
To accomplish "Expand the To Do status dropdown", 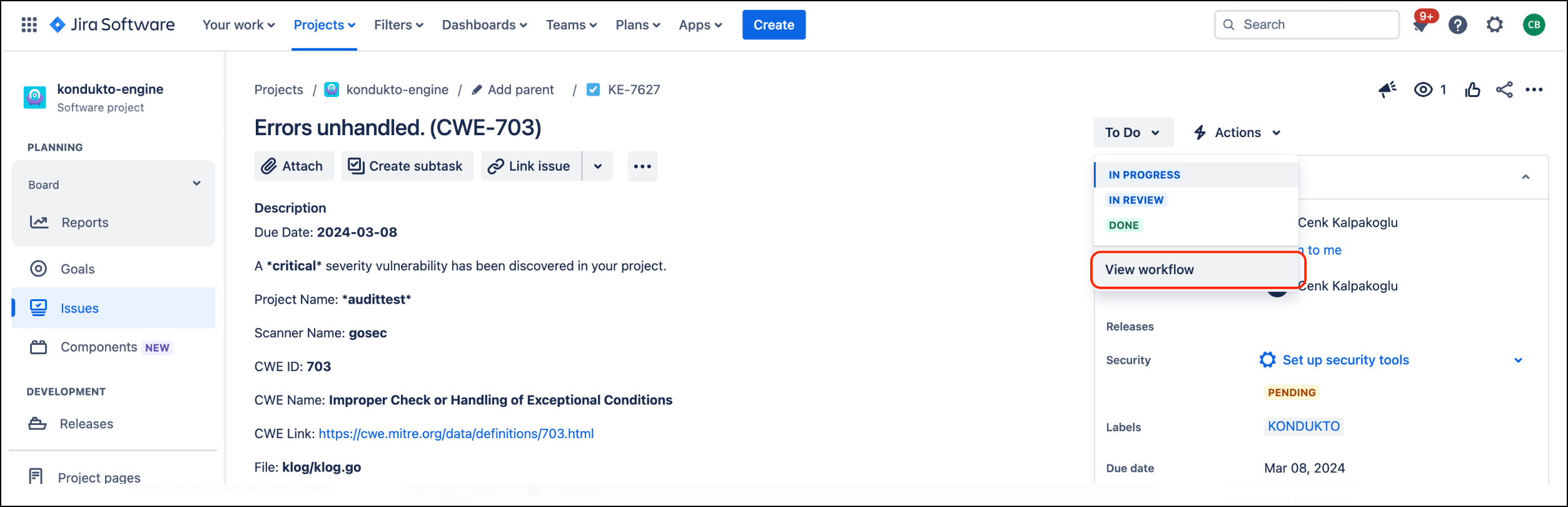I will pyautogui.click(x=1133, y=133).
